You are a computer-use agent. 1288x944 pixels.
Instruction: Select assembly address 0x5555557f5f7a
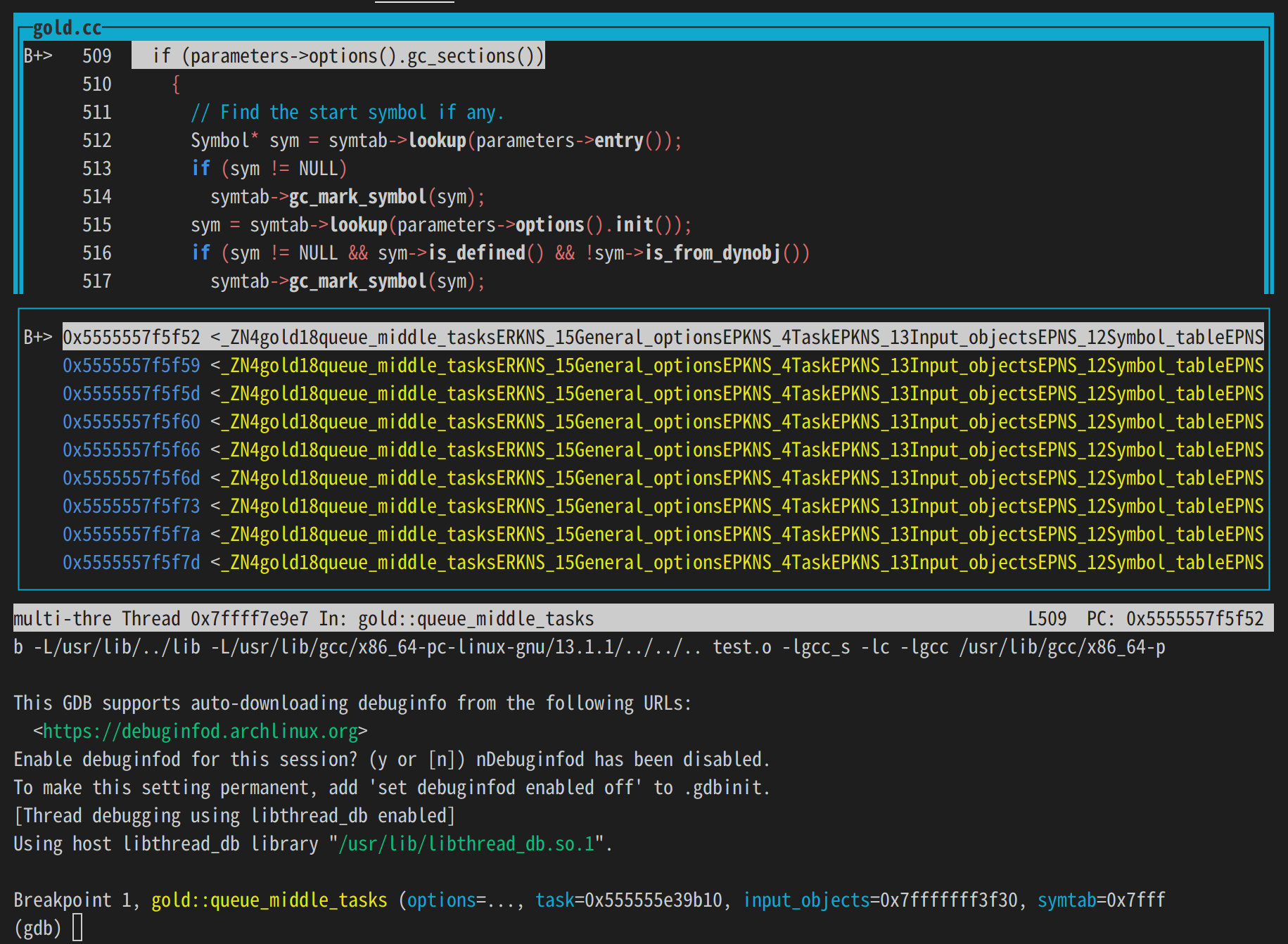pos(132,534)
